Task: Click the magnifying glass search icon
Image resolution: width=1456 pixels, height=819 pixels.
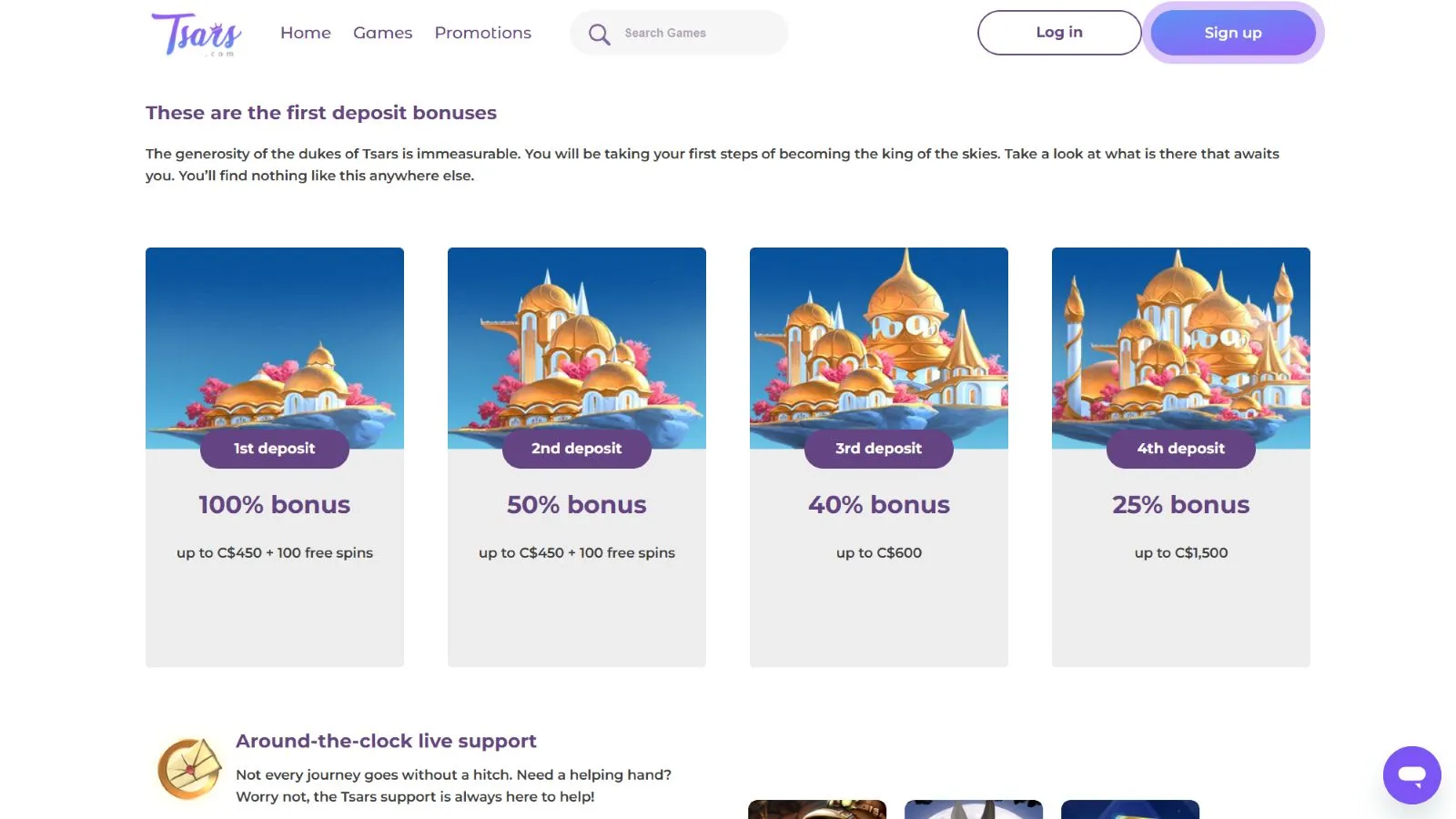Action: [599, 35]
